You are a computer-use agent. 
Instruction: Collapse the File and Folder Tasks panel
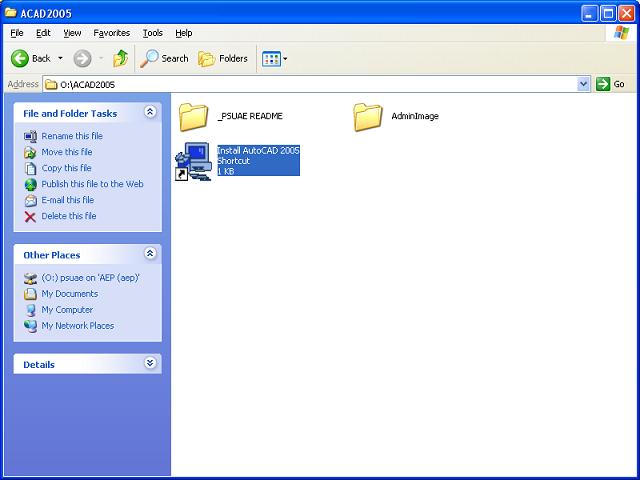point(150,112)
